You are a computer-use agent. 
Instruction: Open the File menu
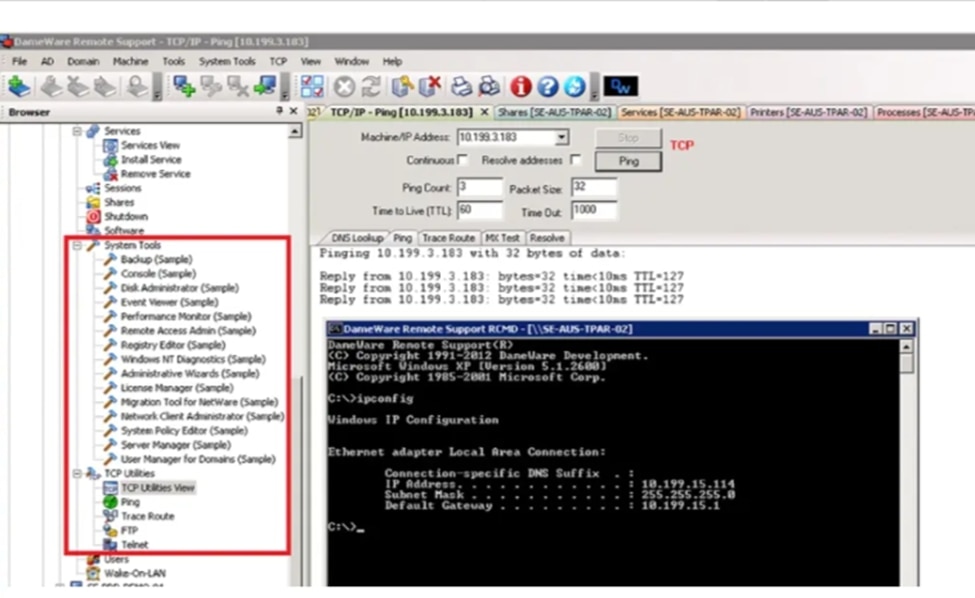(x=19, y=61)
